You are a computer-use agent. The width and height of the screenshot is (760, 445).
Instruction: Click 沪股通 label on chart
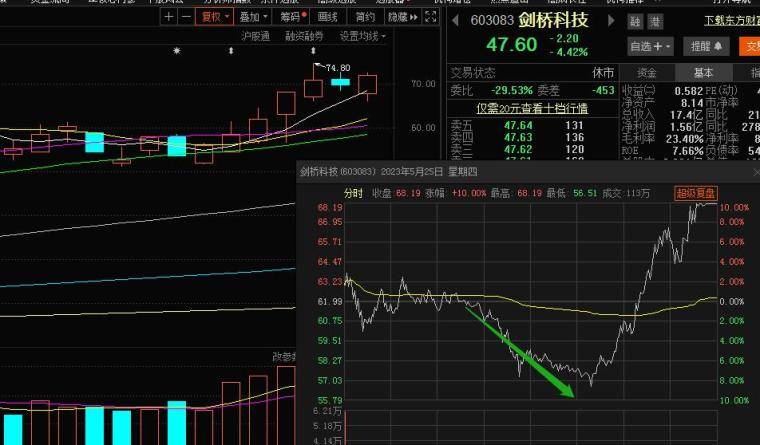point(255,36)
